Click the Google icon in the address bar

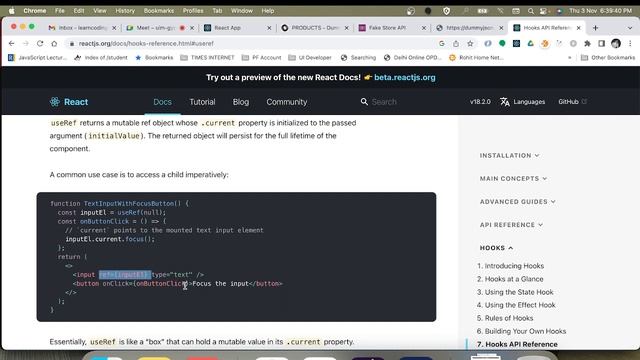tap(442, 43)
